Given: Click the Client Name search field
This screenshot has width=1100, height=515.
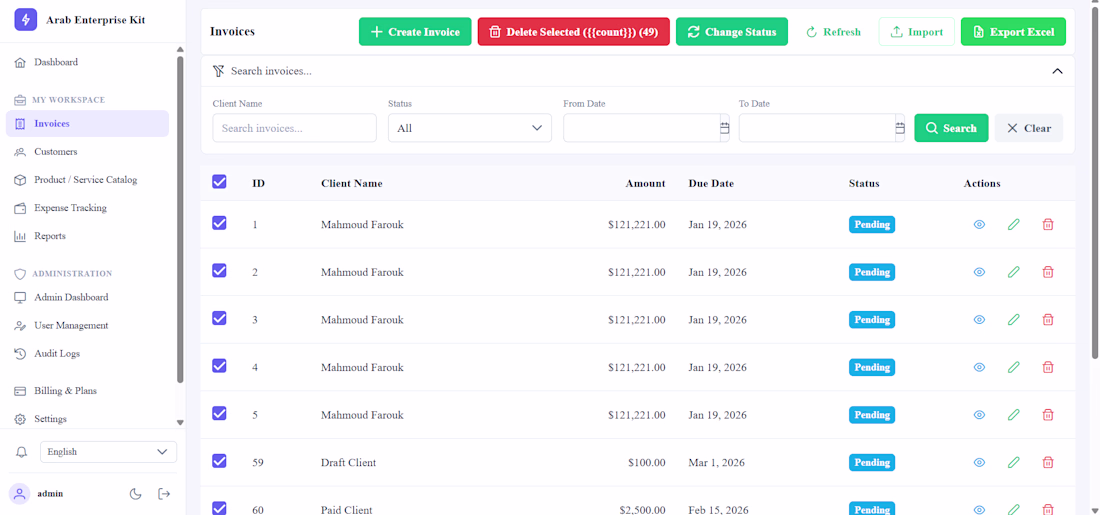Looking at the screenshot, I should 295,128.
